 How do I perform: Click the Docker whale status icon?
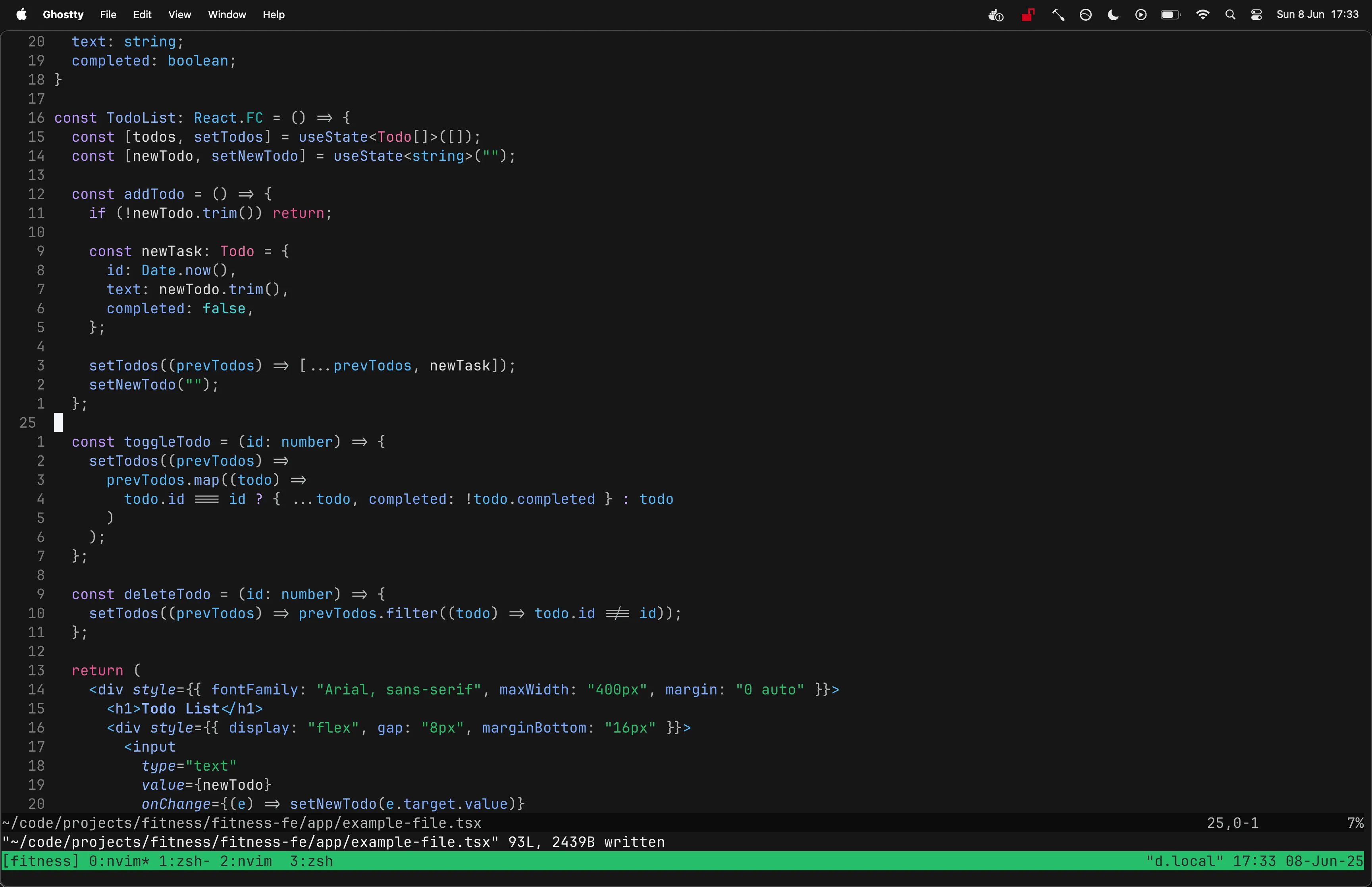click(996, 15)
